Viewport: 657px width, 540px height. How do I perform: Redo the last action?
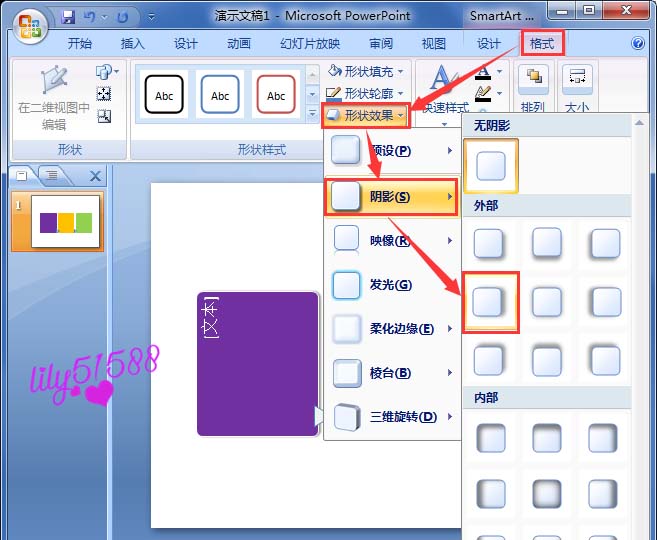tap(122, 17)
